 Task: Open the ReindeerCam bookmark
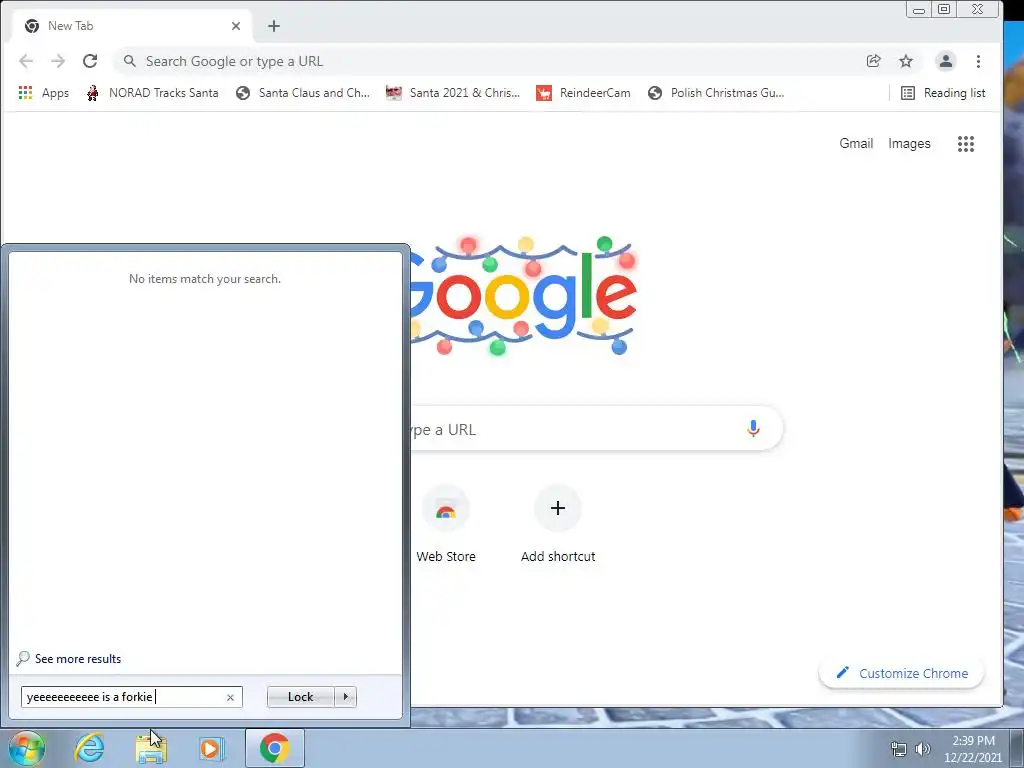(x=583, y=93)
